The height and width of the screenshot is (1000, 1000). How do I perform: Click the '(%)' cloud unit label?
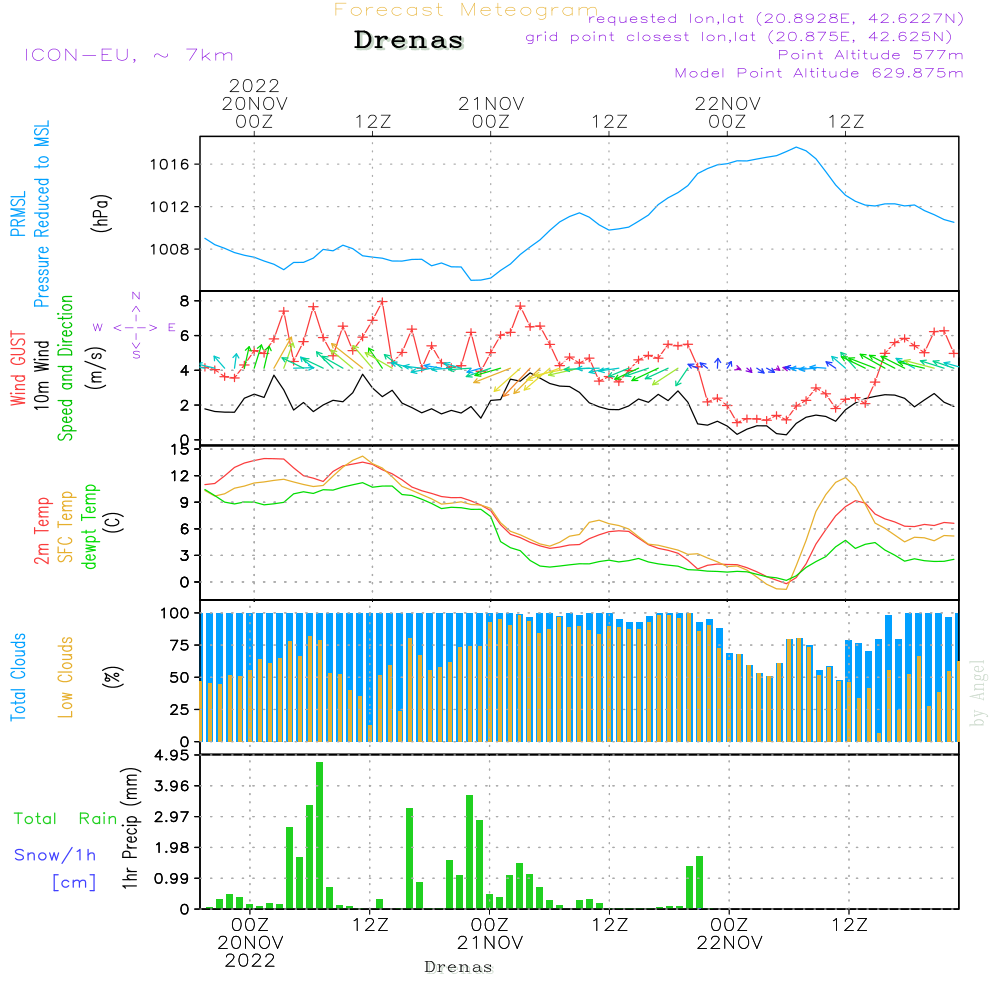click(x=113, y=677)
